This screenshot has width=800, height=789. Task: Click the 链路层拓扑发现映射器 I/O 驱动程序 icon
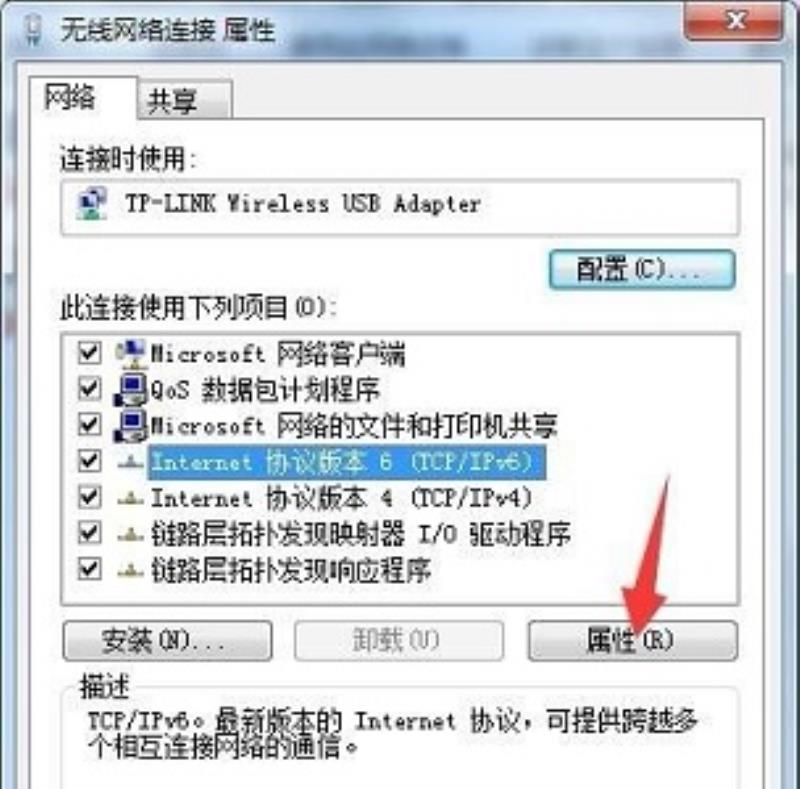point(130,534)
